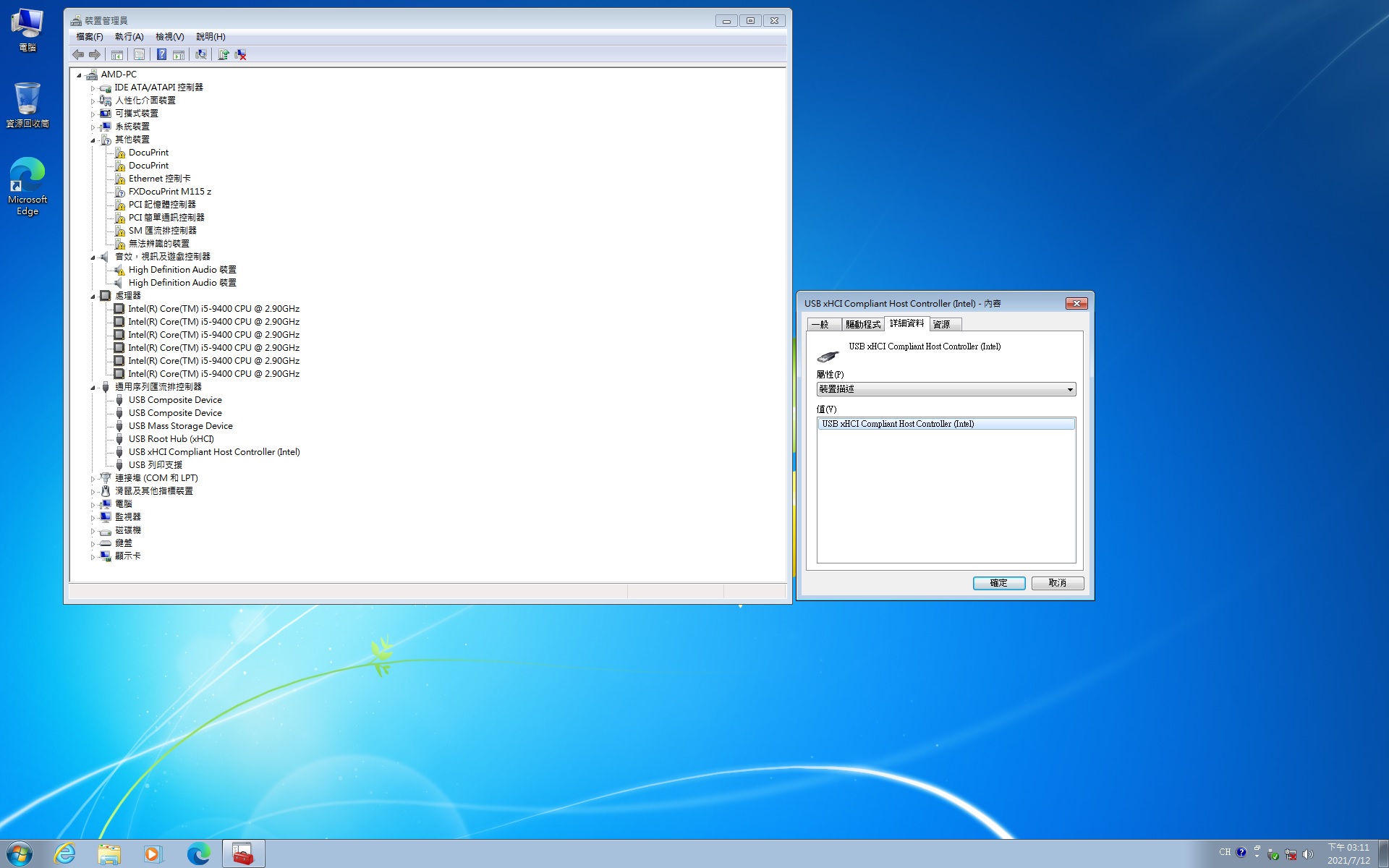
Task: Click the scan for hardware changes icon
Action: (201, 54)
